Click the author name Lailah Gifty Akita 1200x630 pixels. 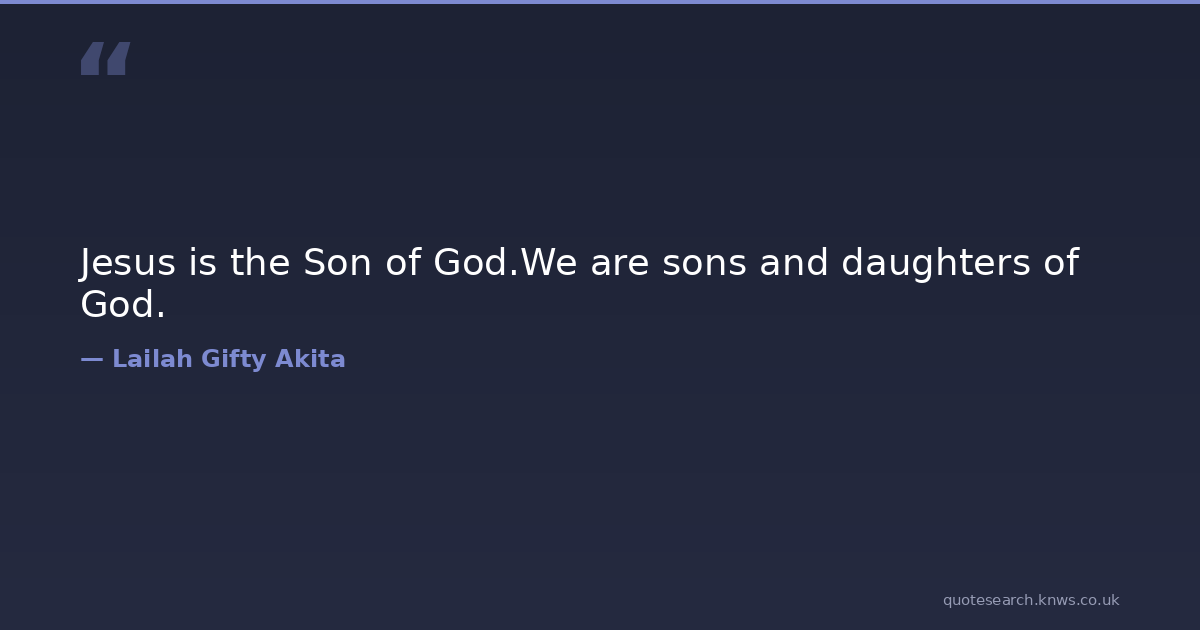coord(228,359)
